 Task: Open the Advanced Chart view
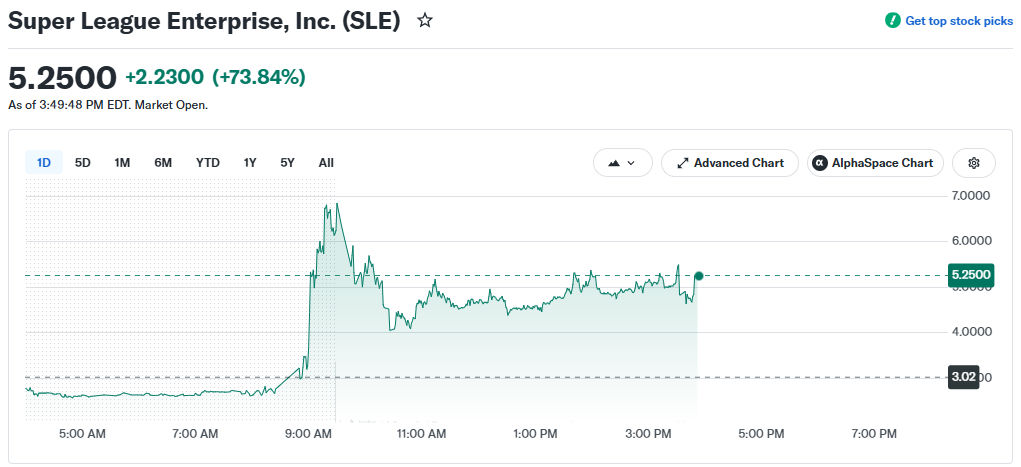730,163
